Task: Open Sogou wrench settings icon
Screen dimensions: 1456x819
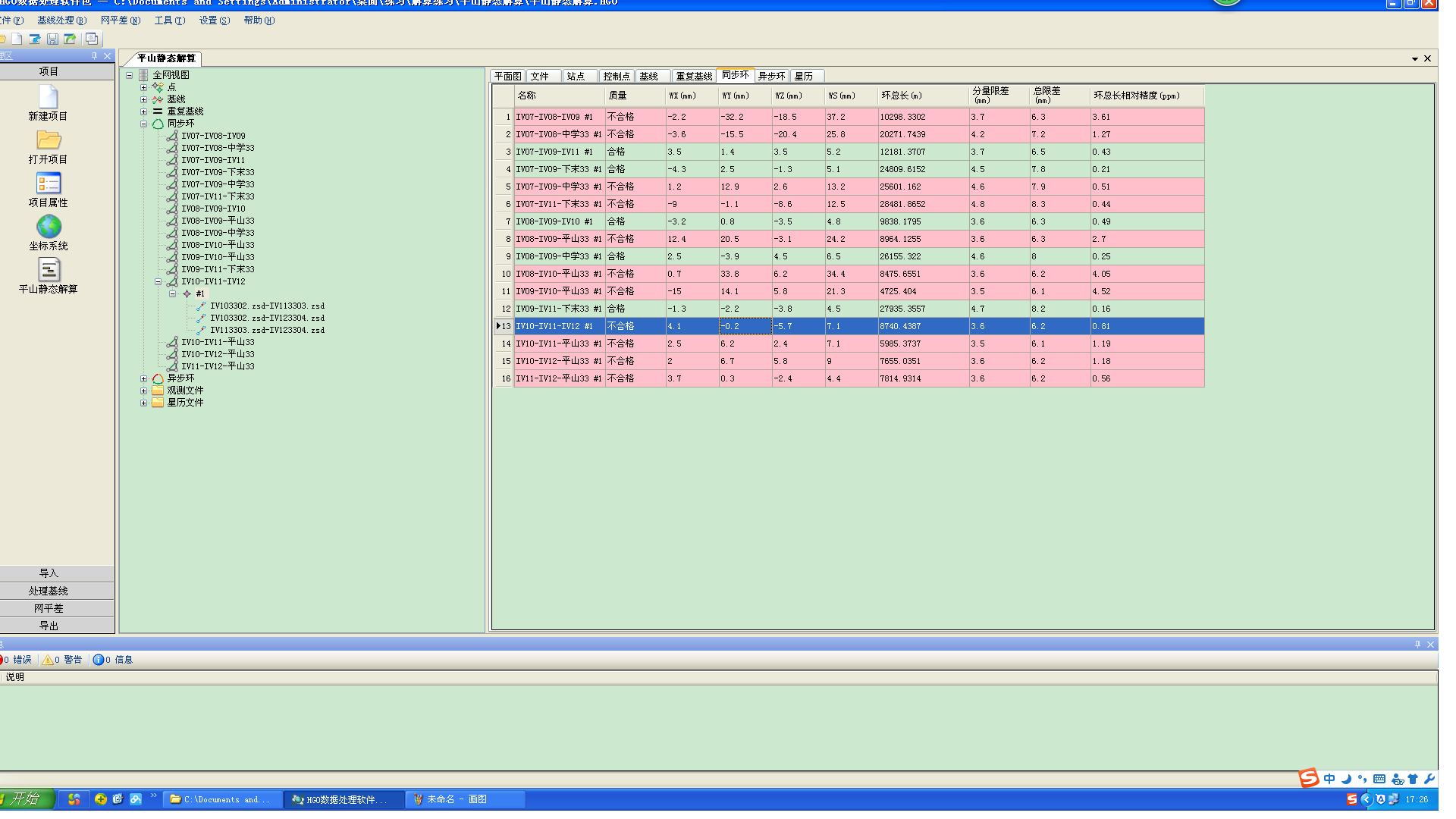Action: coord(1429,779)
